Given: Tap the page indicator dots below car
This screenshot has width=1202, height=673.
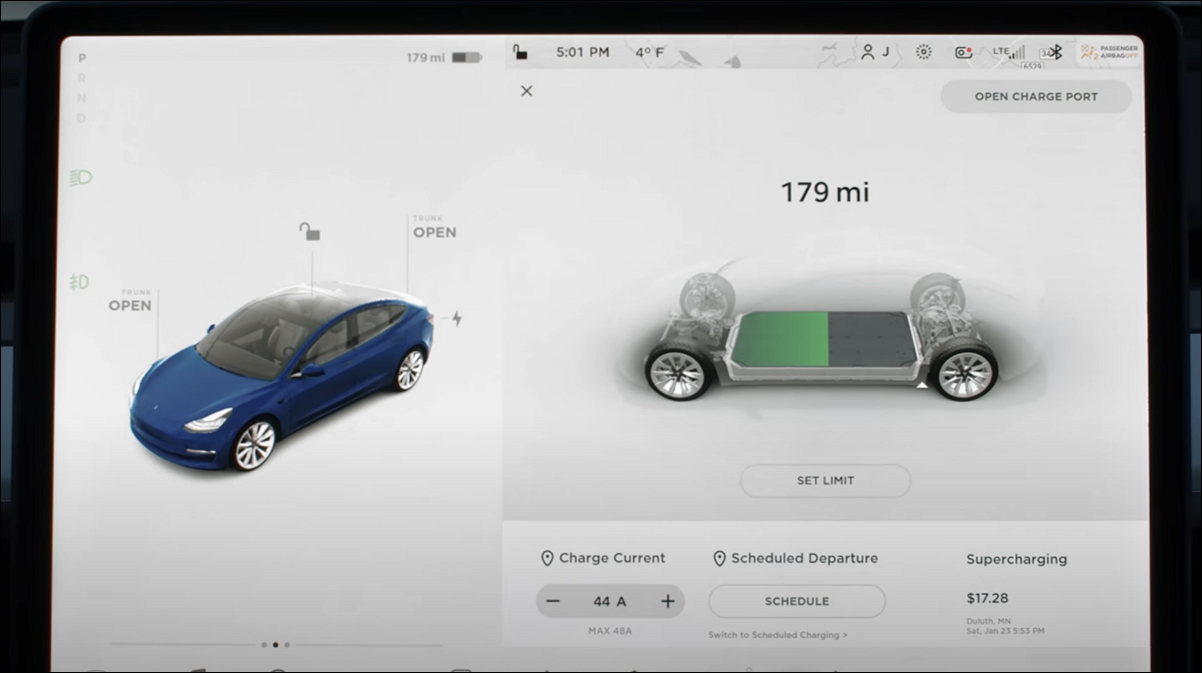Looking at the screenshot, I should click(275, 645).
